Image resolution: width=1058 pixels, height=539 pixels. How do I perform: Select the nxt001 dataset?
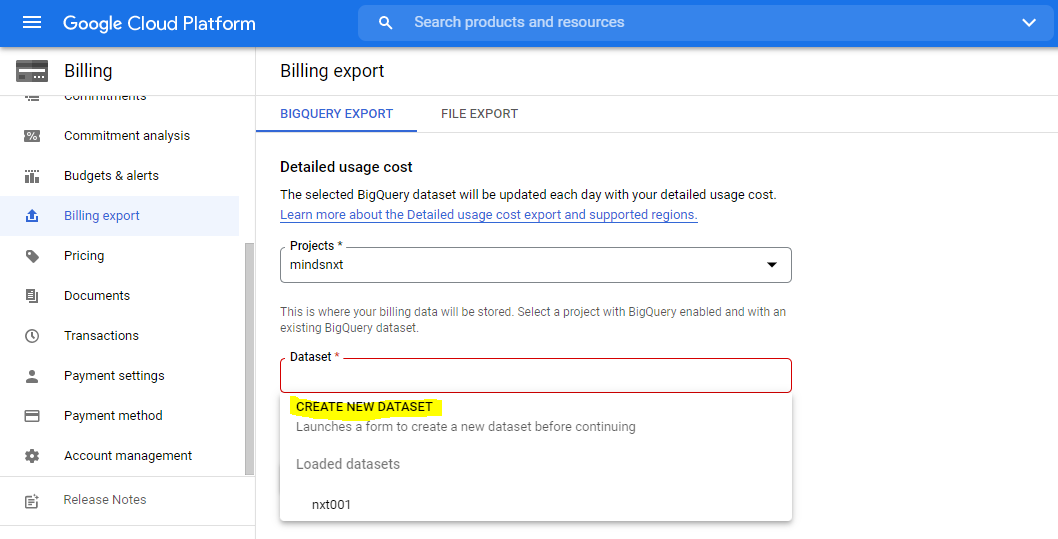(x=331, y=505)
